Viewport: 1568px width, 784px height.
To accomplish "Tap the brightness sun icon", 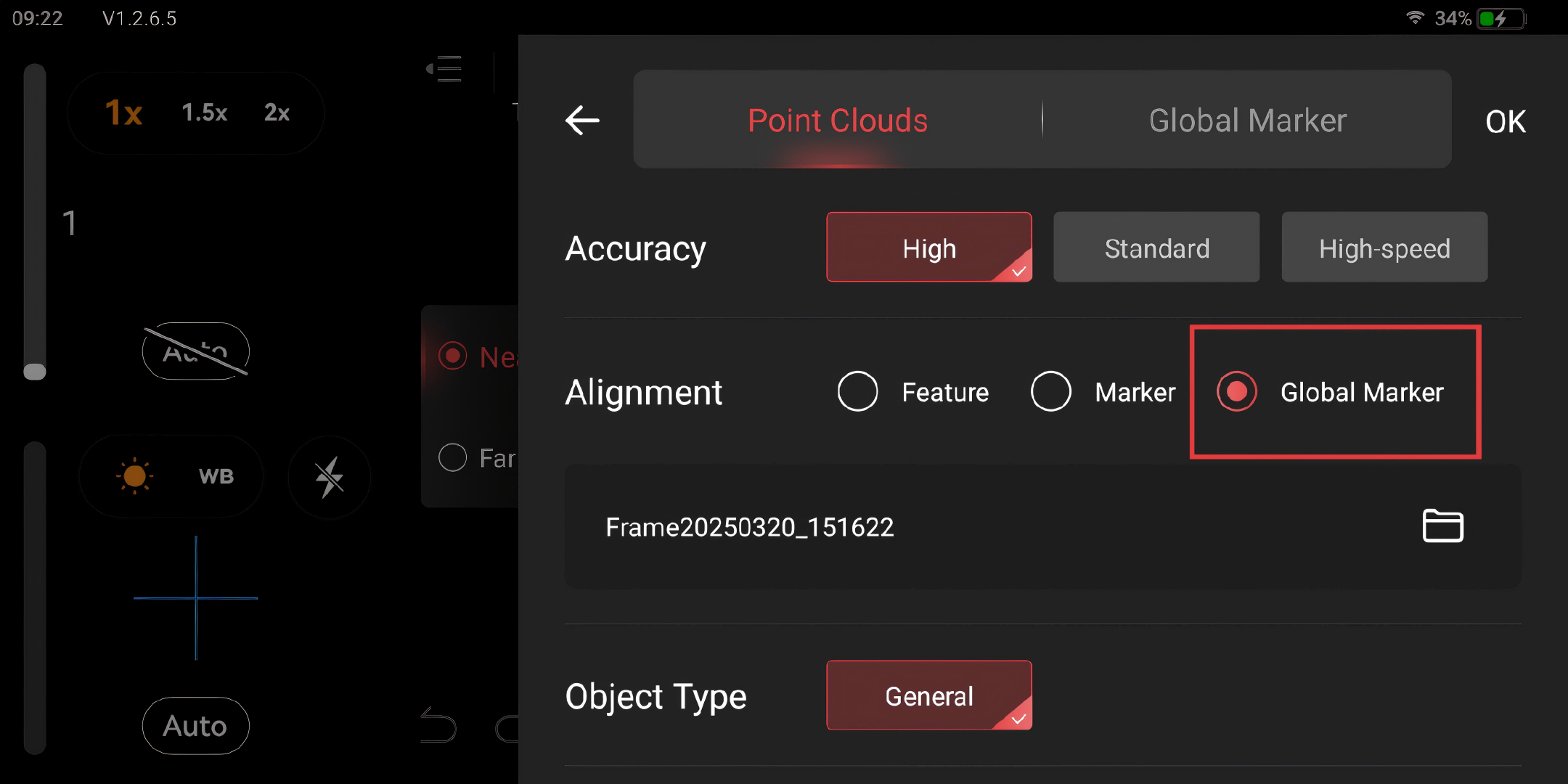I will [x=135, y=476].
